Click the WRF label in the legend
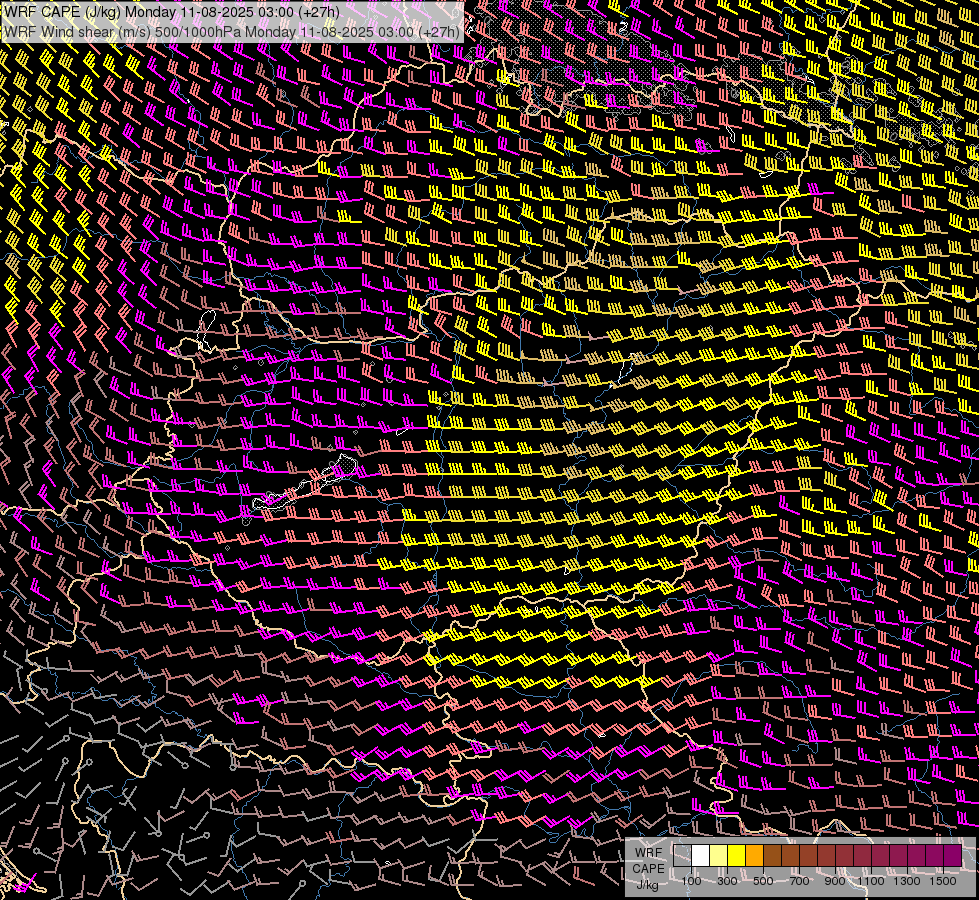Screen dimensions: 979x900 (x=649, y=853)
